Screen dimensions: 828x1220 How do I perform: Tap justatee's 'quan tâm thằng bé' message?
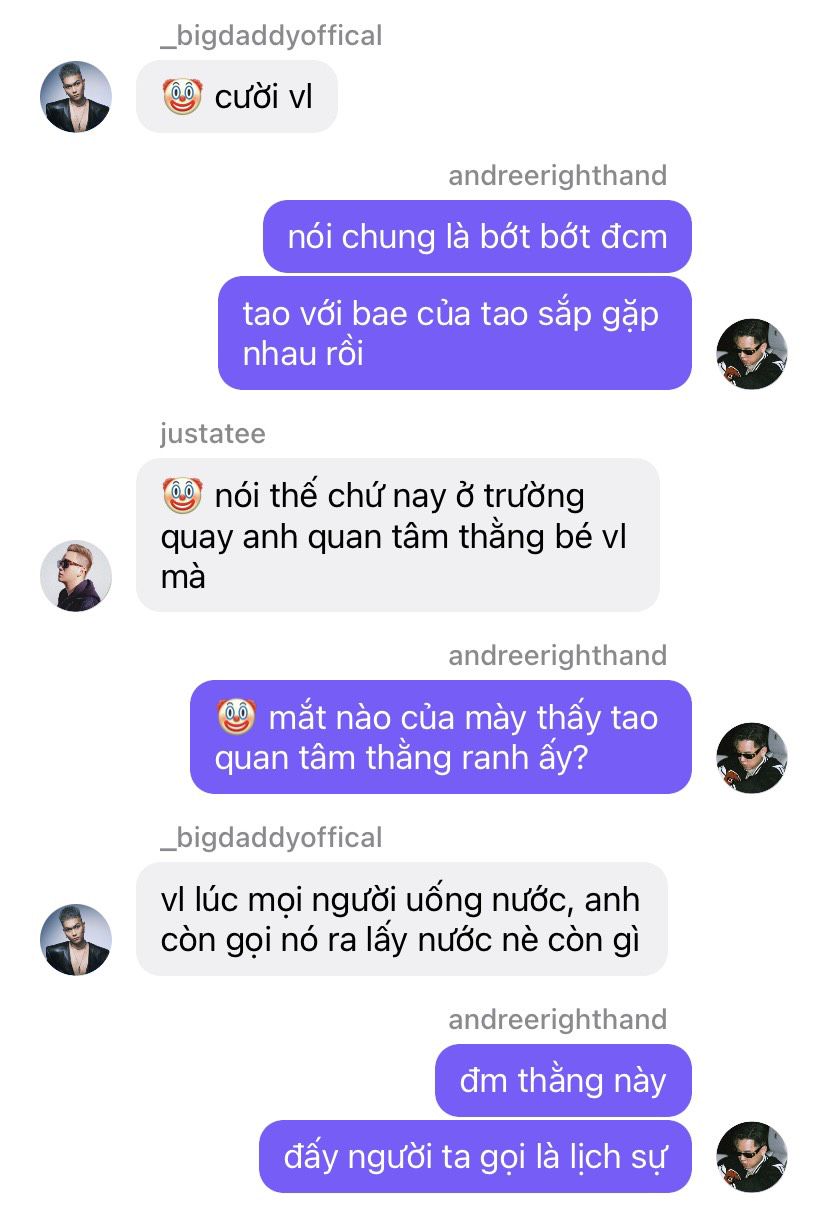pos(398,535)
